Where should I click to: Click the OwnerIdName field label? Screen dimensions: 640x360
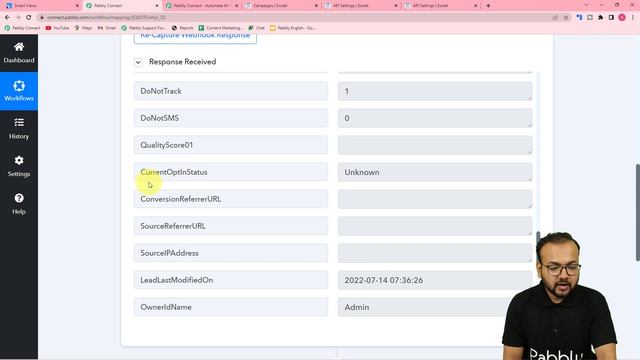231,307
